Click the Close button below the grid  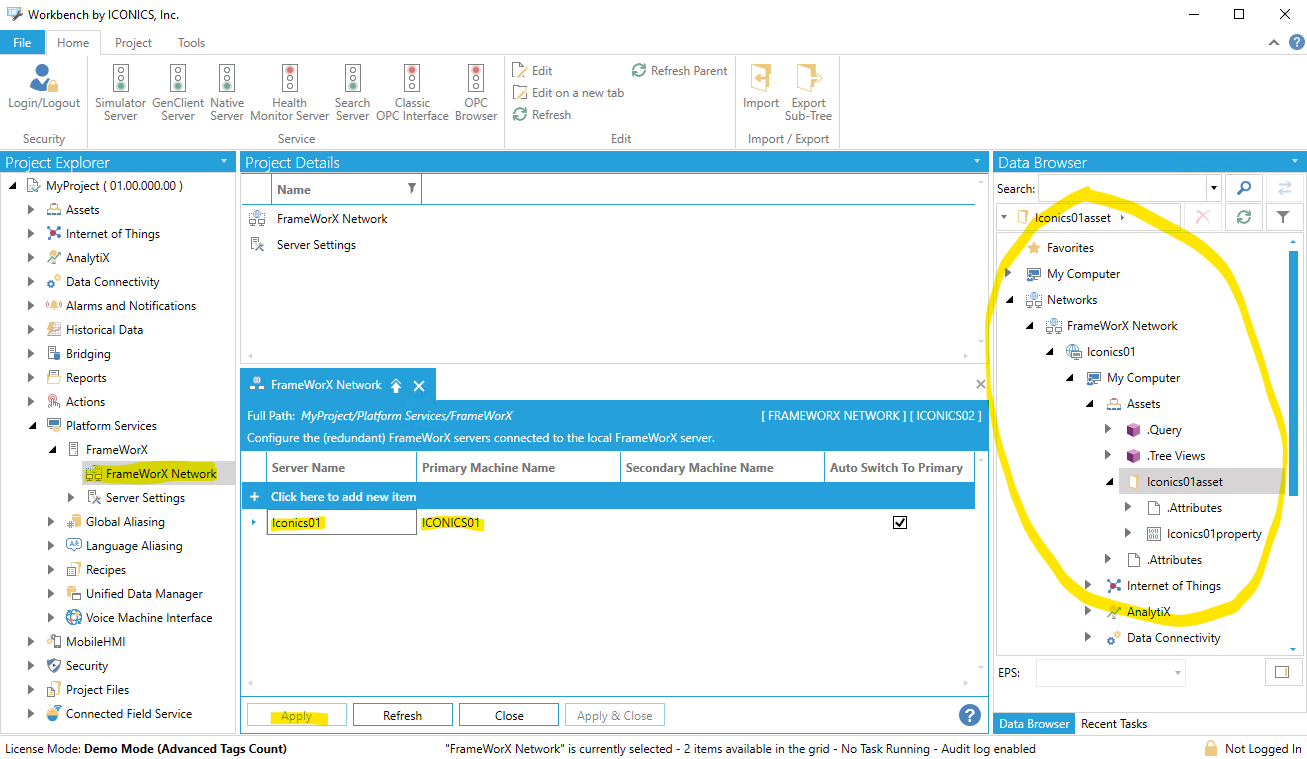tap(509, 715)
